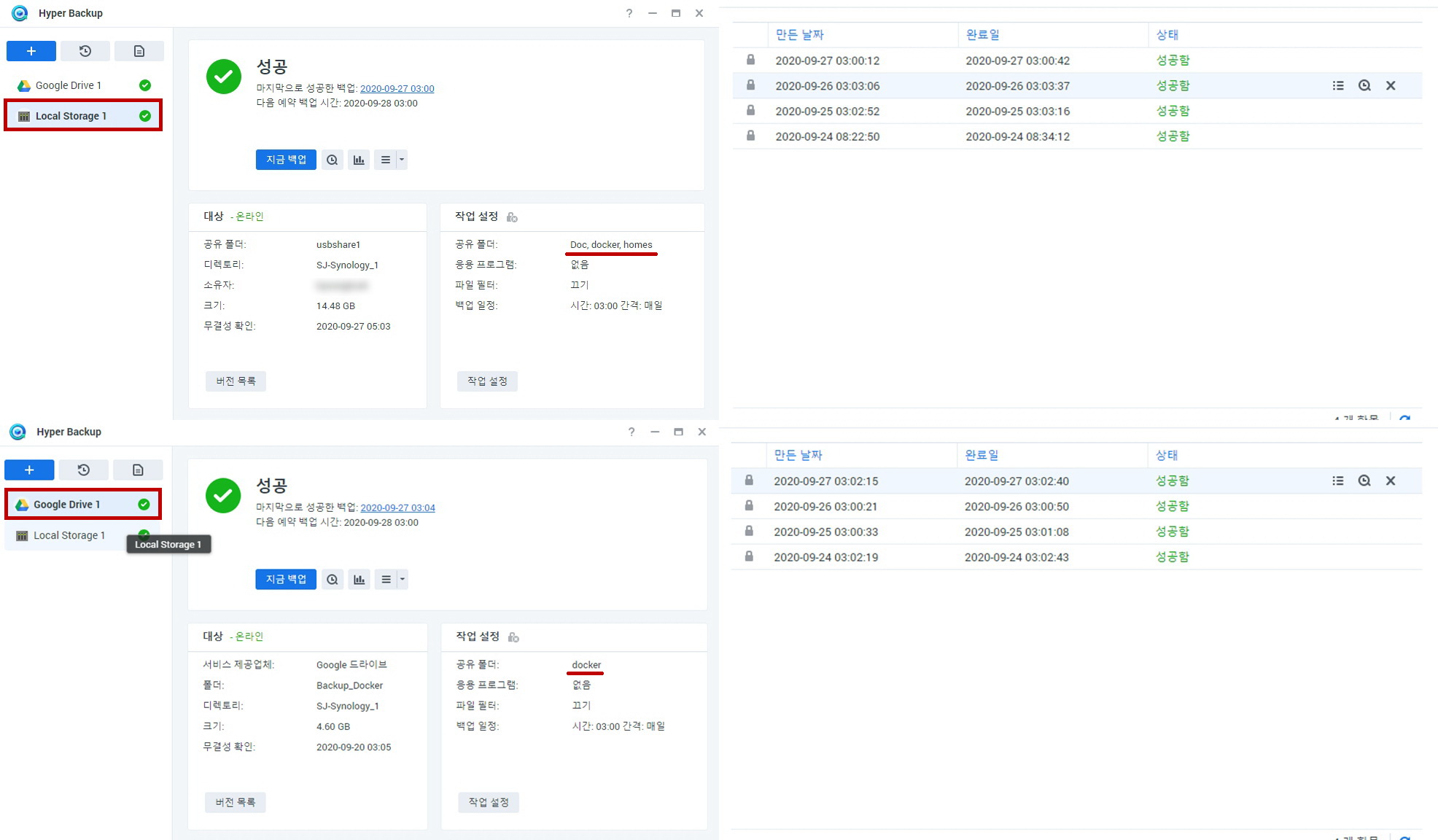Viewport: 1438px width, 840px height.
Task: Click version info list icon on 2020-09-27 03:02:15 row
Action: tap(1337, 481)
